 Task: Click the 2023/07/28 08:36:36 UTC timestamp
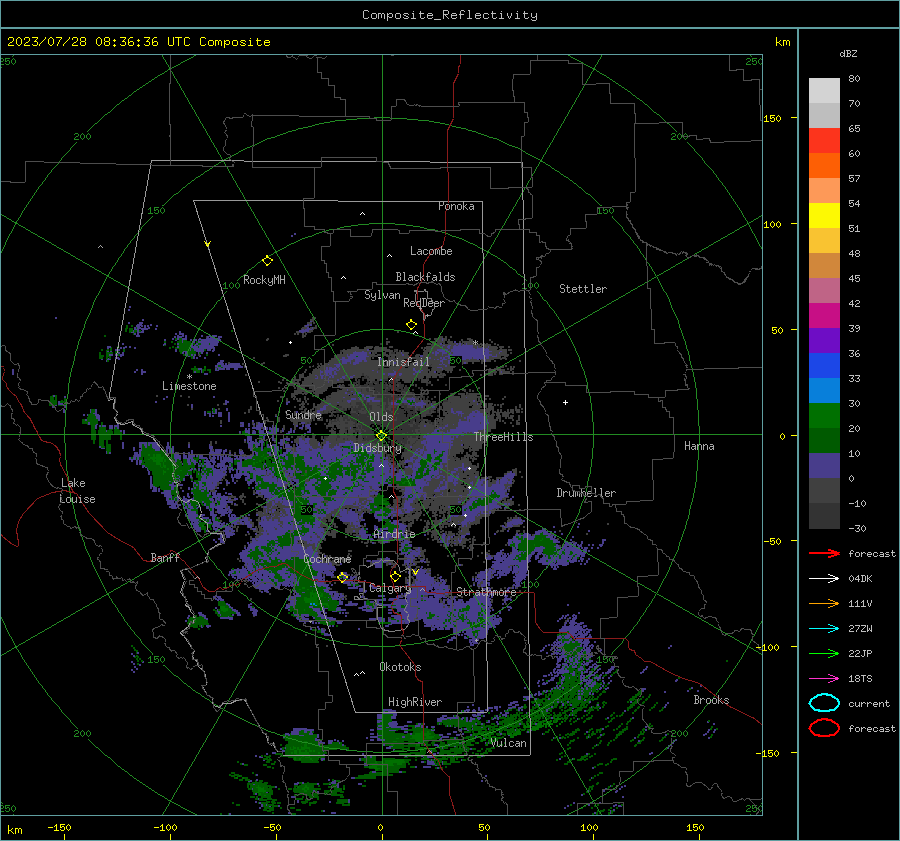point(99,41)
